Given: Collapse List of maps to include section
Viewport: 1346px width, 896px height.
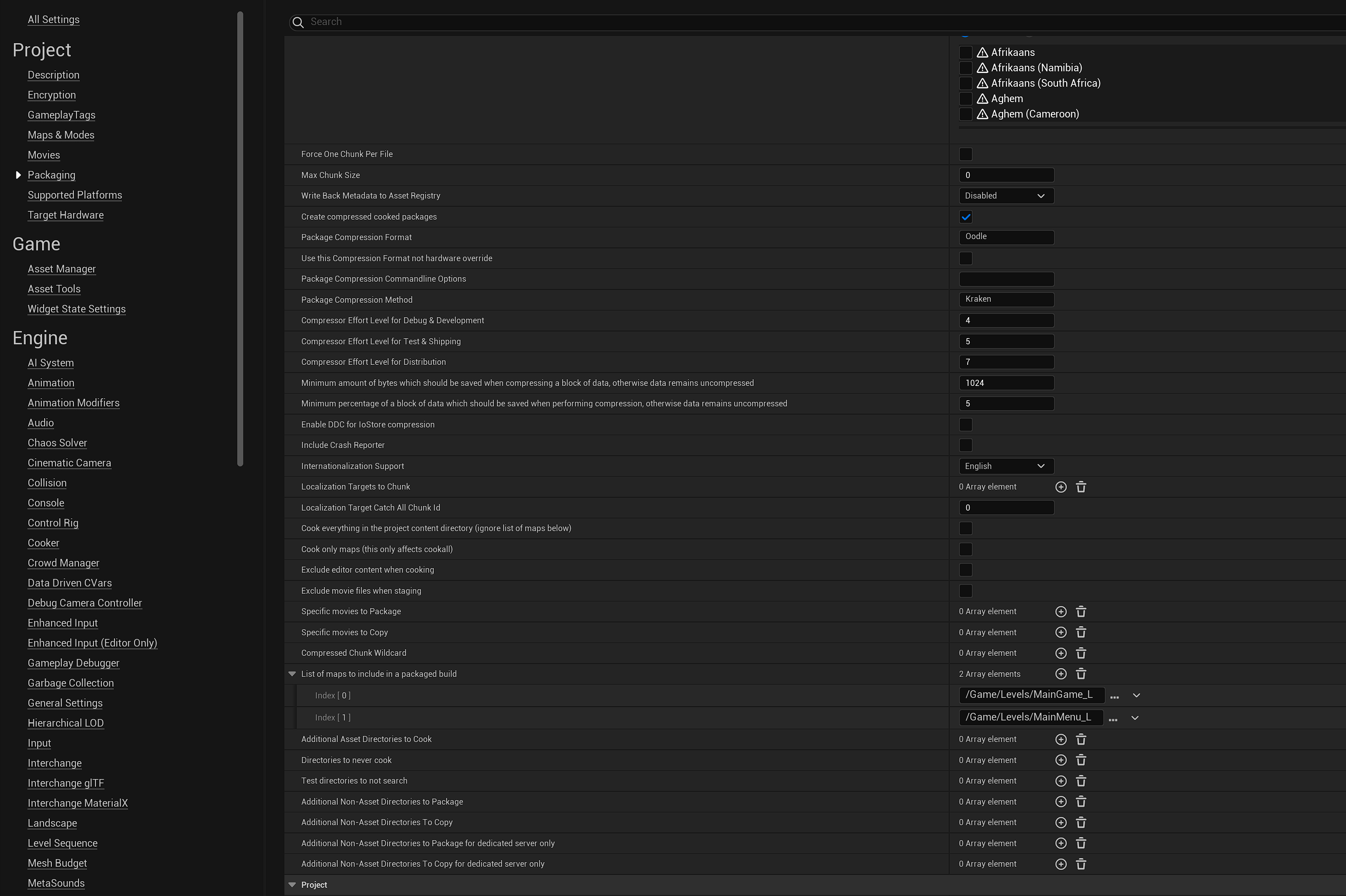Looking at the screenshot, I should pos(292,674).
